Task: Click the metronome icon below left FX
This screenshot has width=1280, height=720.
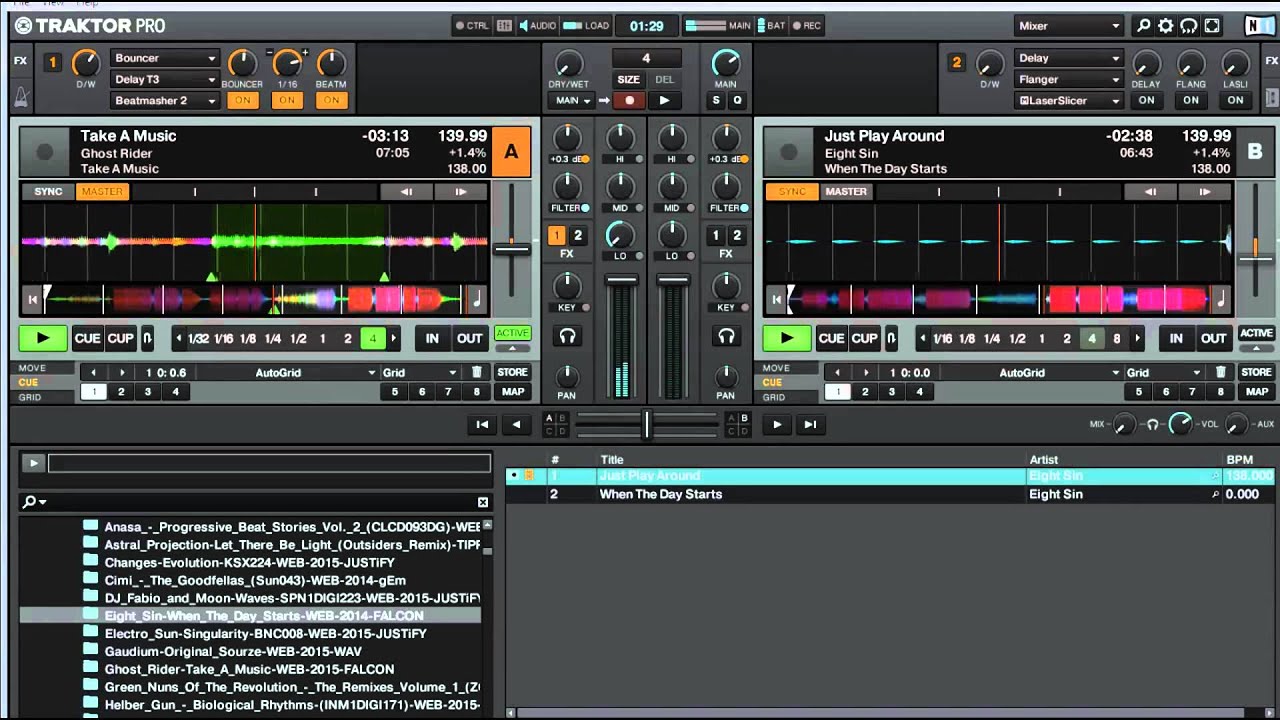Action: (x=20, y=98)
